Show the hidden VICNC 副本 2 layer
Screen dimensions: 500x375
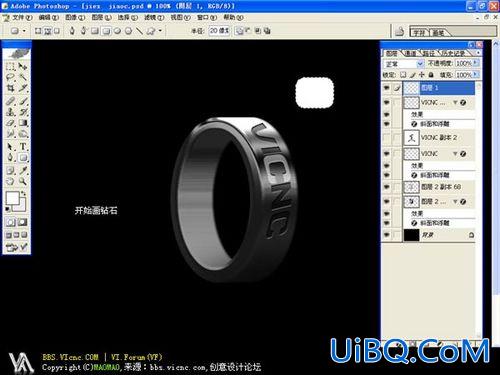click(387, 137)
